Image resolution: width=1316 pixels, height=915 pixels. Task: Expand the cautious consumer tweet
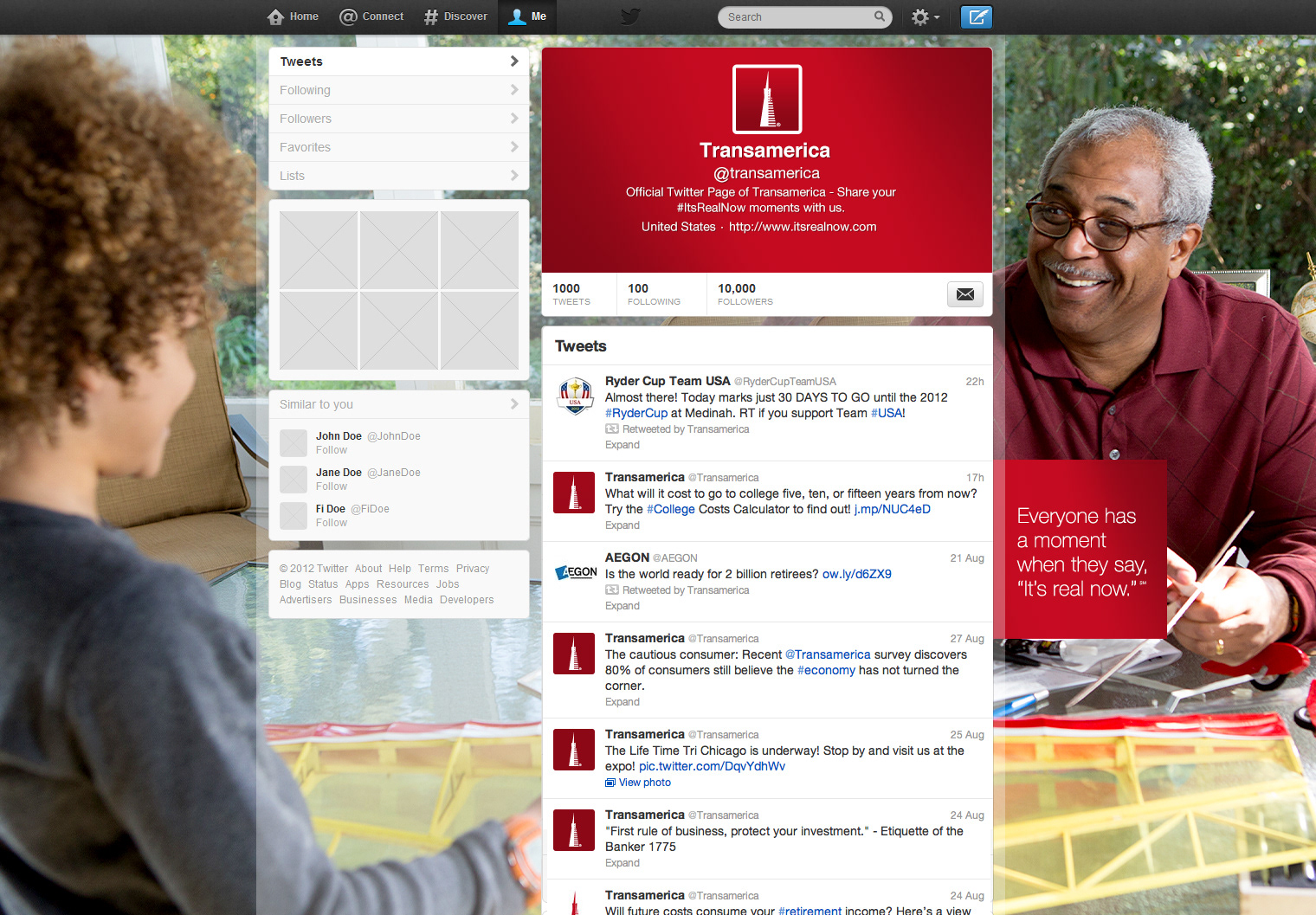pos(623,702)
